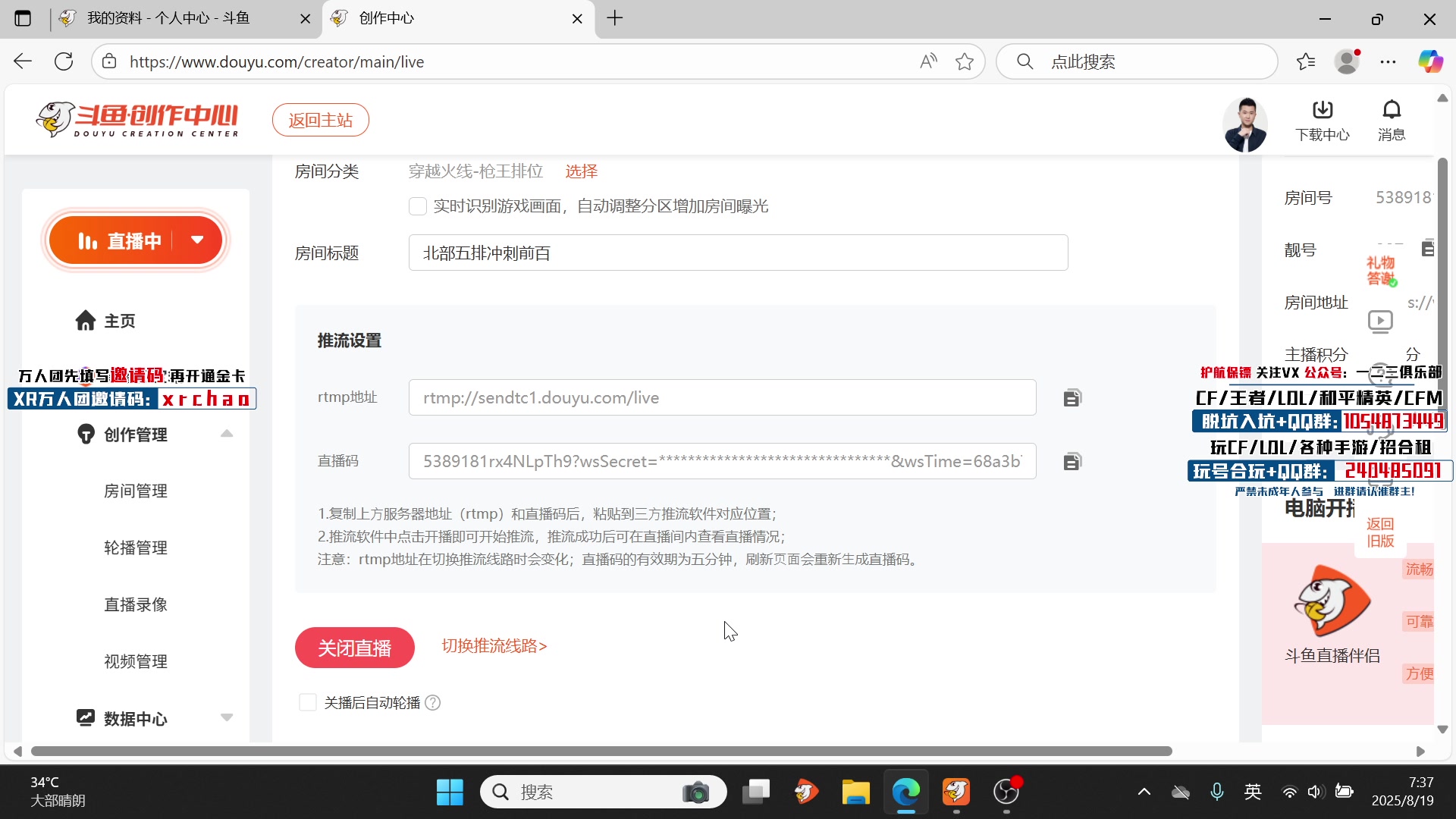Click microphone icon in system tray
1456x819 pixels.
click(1217, 792)
